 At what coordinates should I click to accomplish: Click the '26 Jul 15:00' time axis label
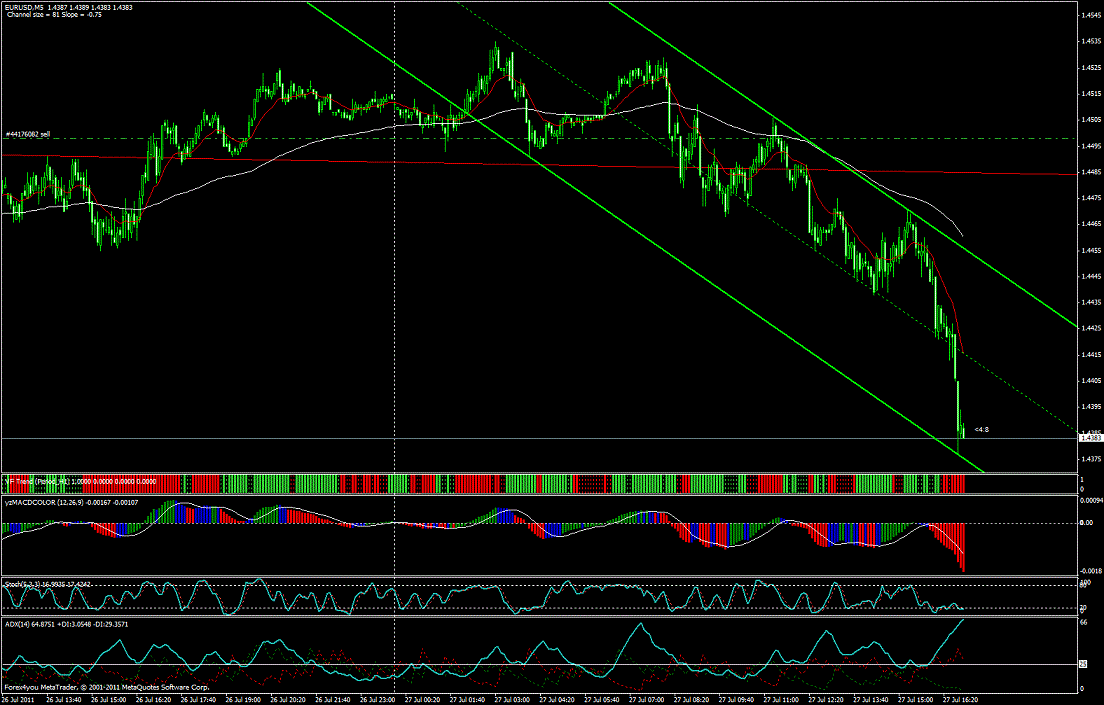108,700
